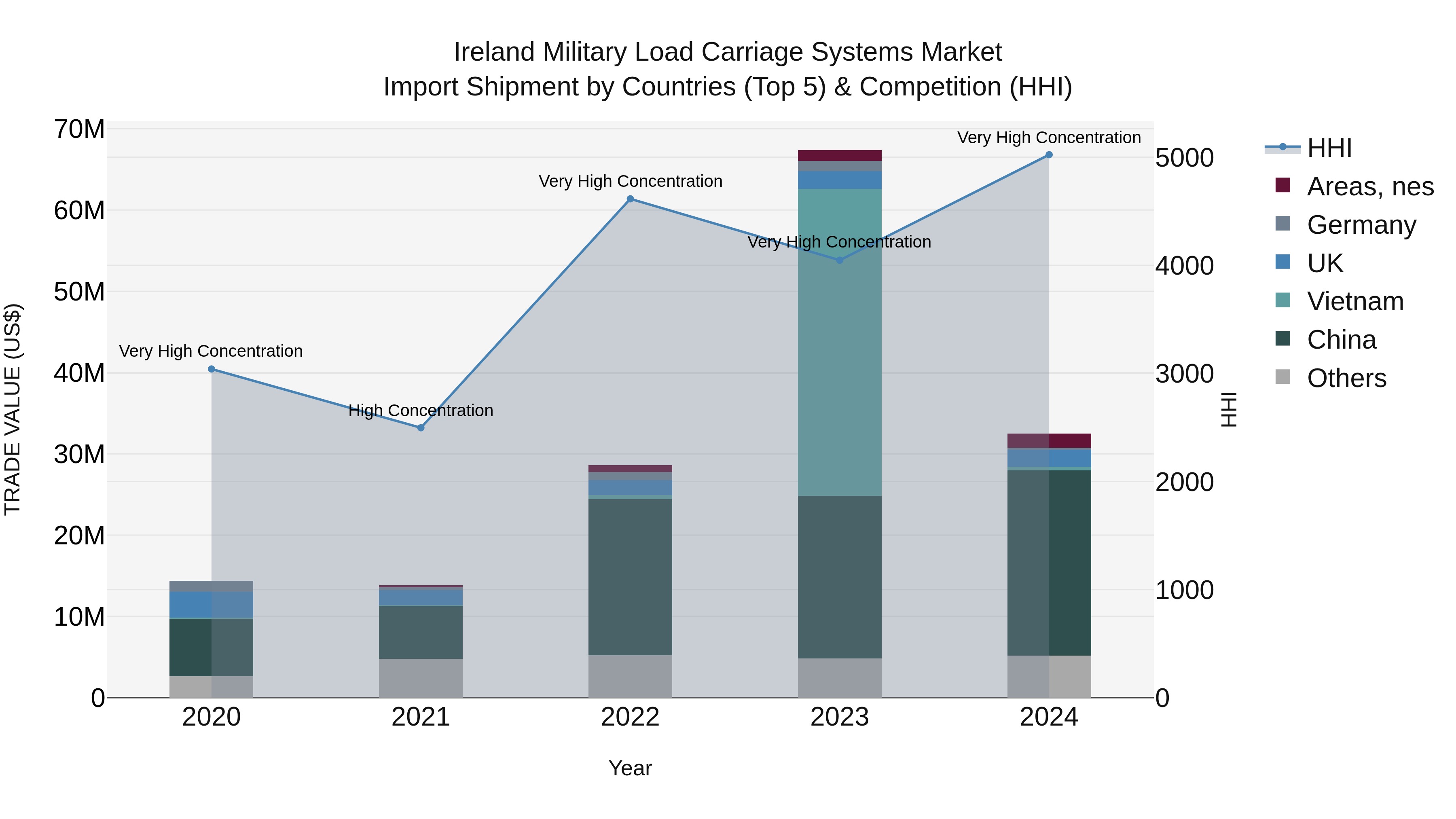Click 'Very High Concentration' label above 2022
The width and height of the screenshot is (1456, 819).
coord(630,182)
